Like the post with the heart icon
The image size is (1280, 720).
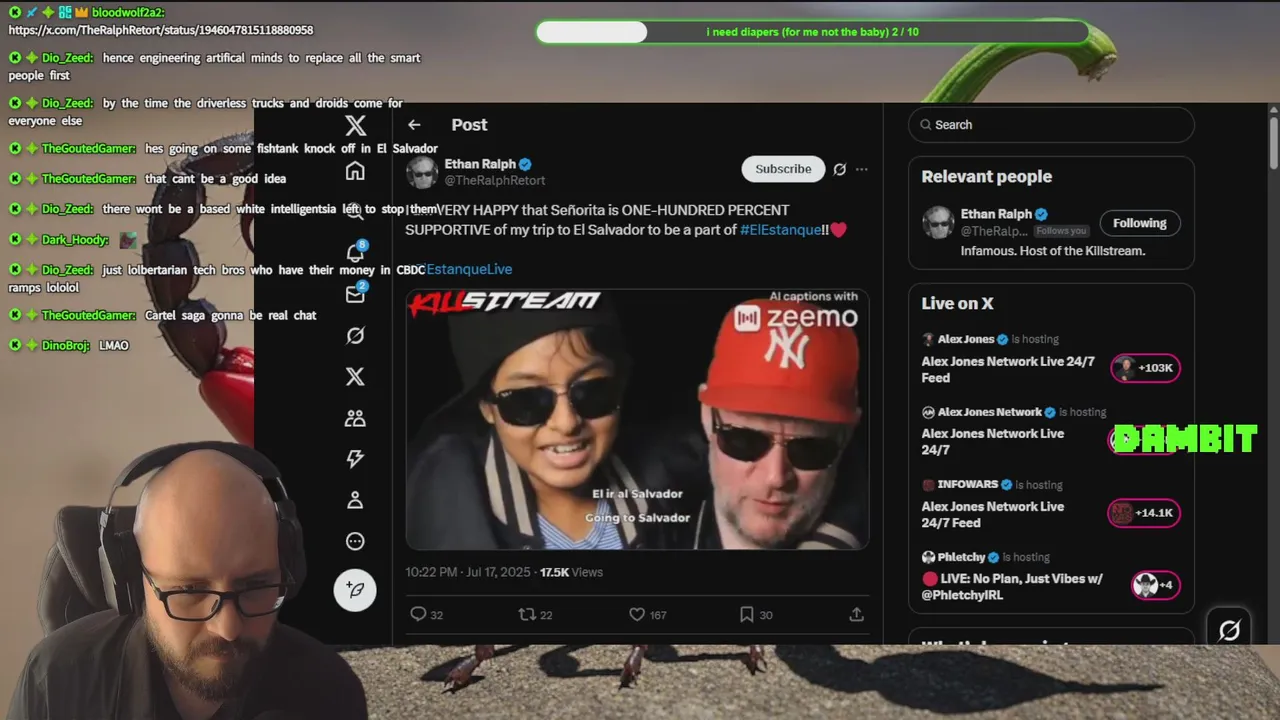[x=637, y=614]
